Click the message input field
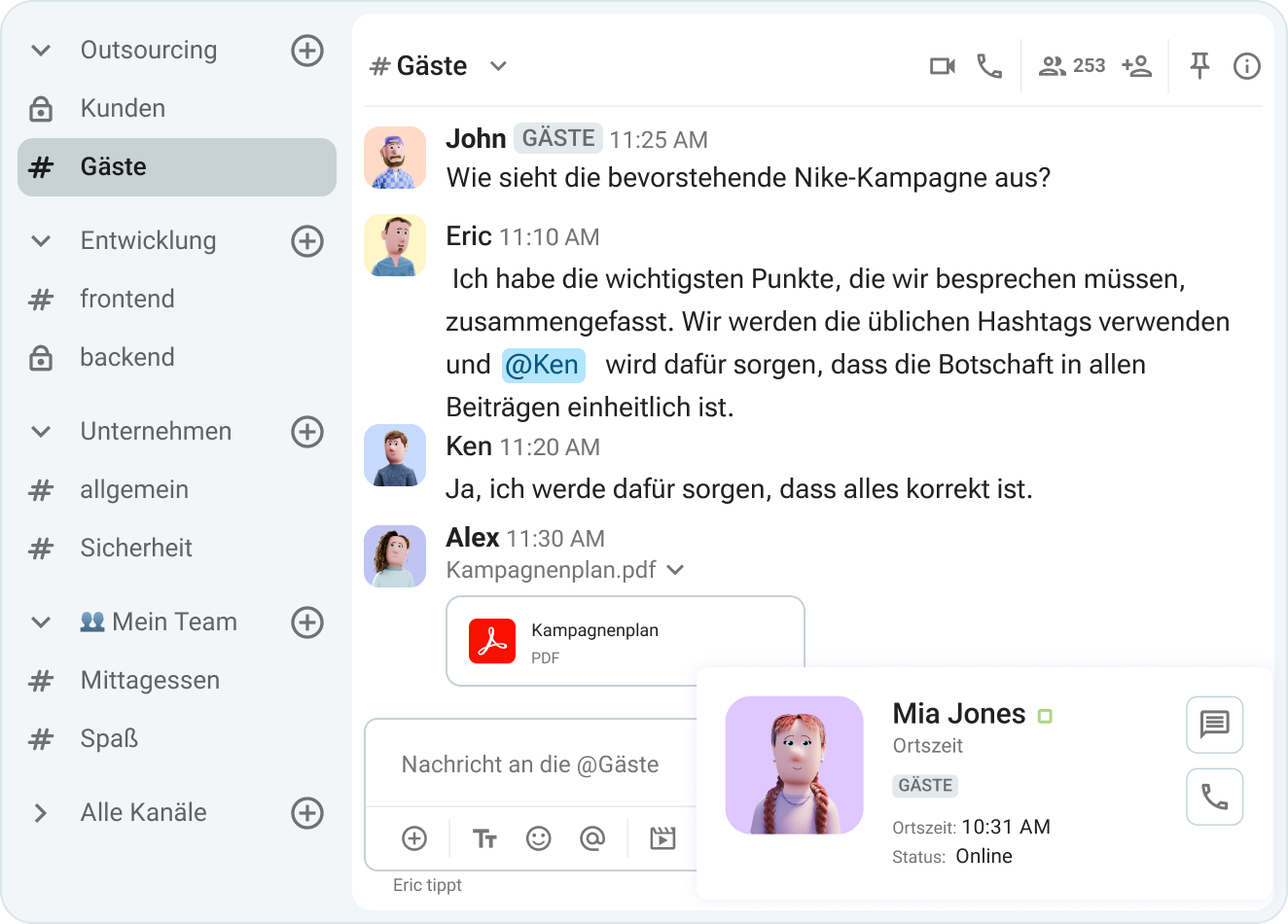Screen dimensions: 1288x924 530,764
